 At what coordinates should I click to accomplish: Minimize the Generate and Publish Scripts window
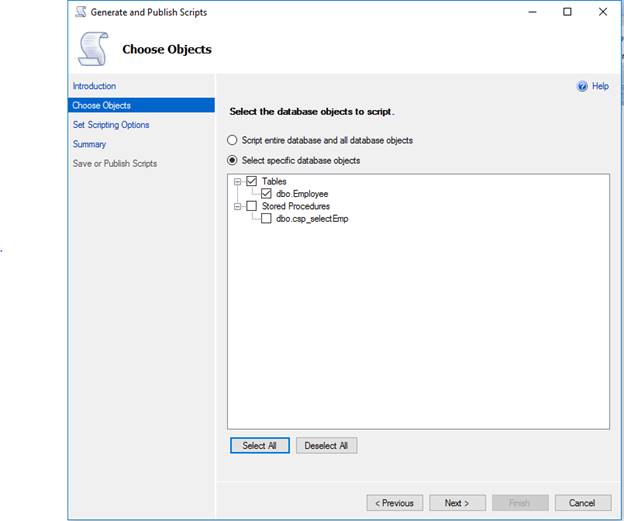tap(532, 12)
